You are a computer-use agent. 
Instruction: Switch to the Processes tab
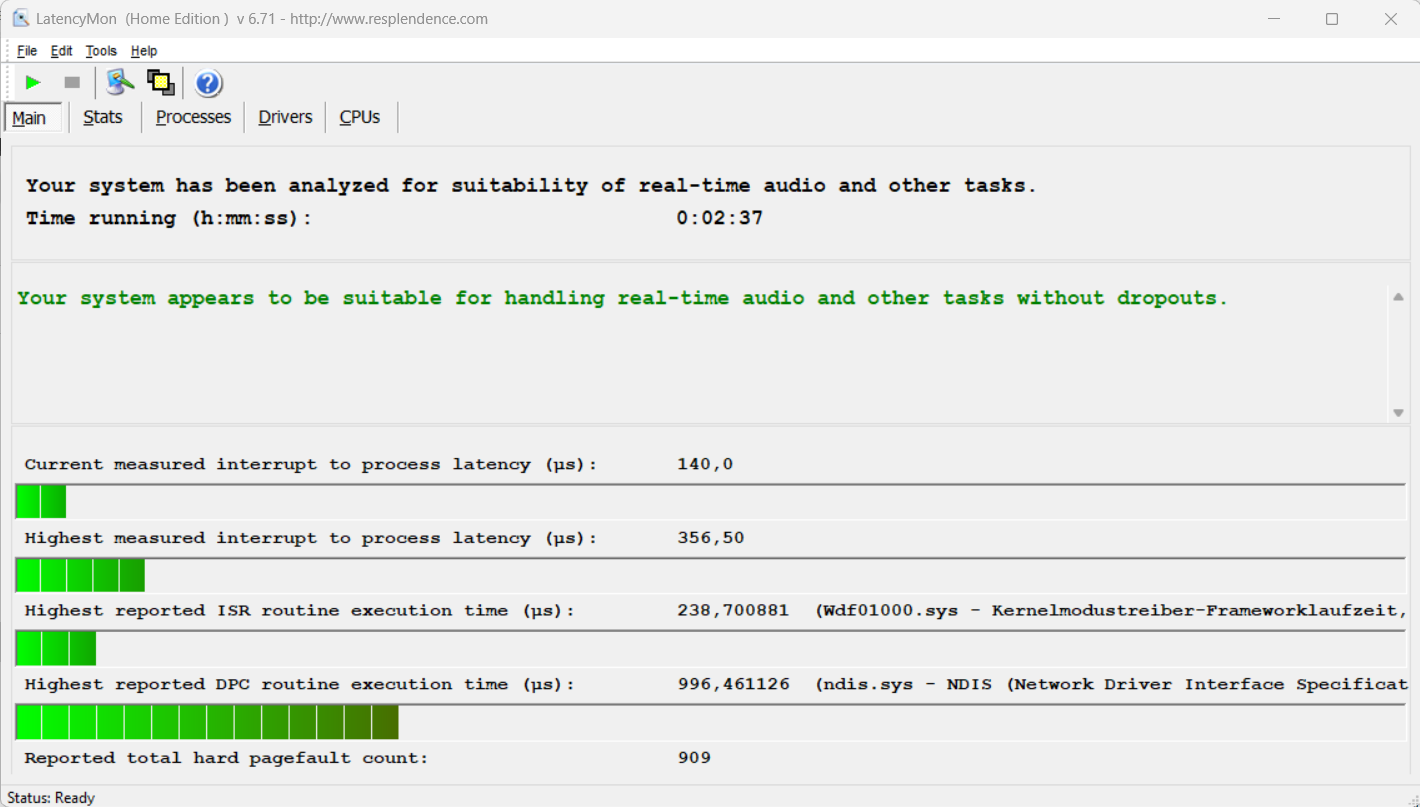[193, 117]
